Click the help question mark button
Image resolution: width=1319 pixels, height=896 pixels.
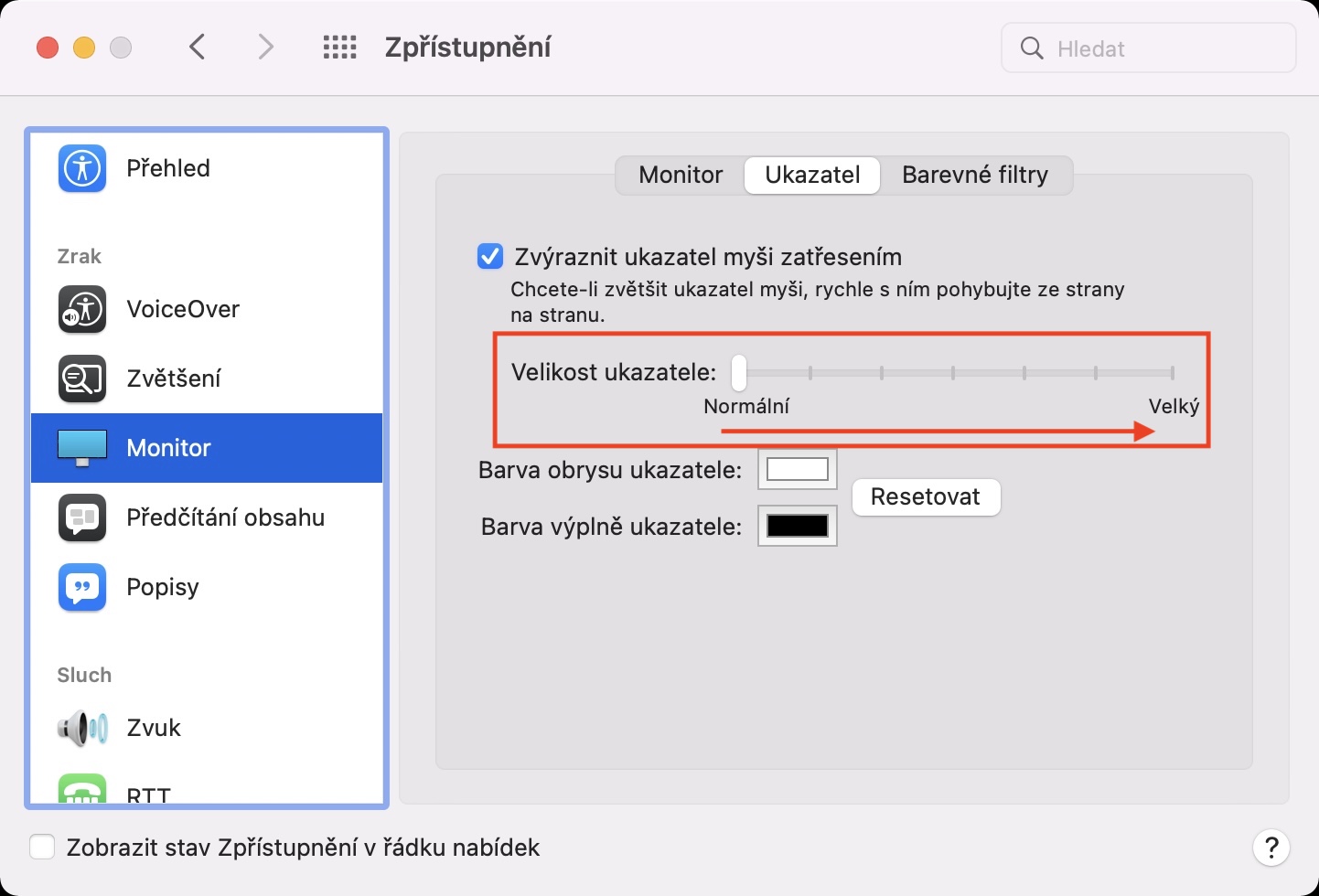[x=1271, y=848]
